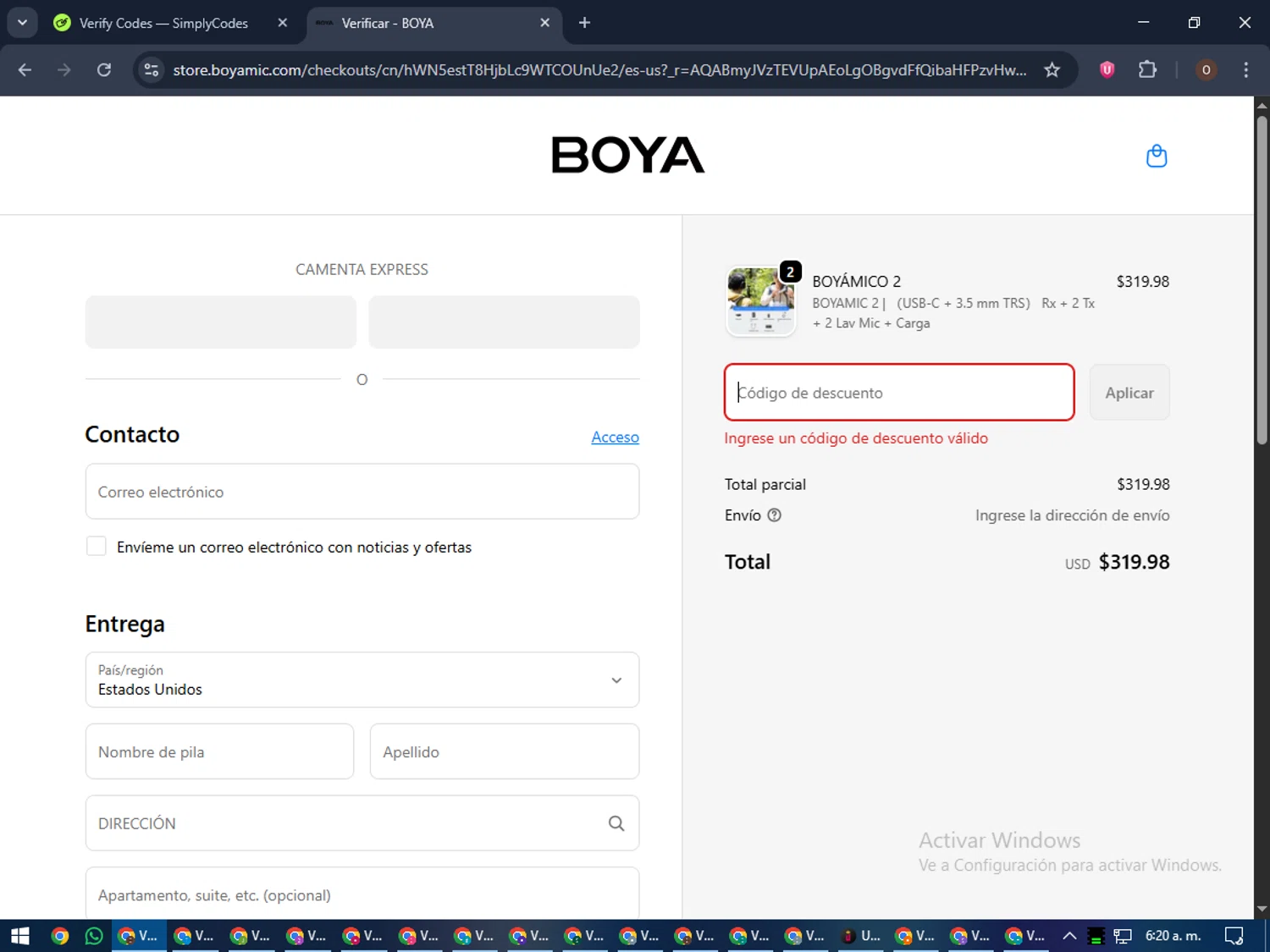This screenshot has height=952, width=1270.
Task: Click the Acceso login link
Action: [x=615, y=437]
